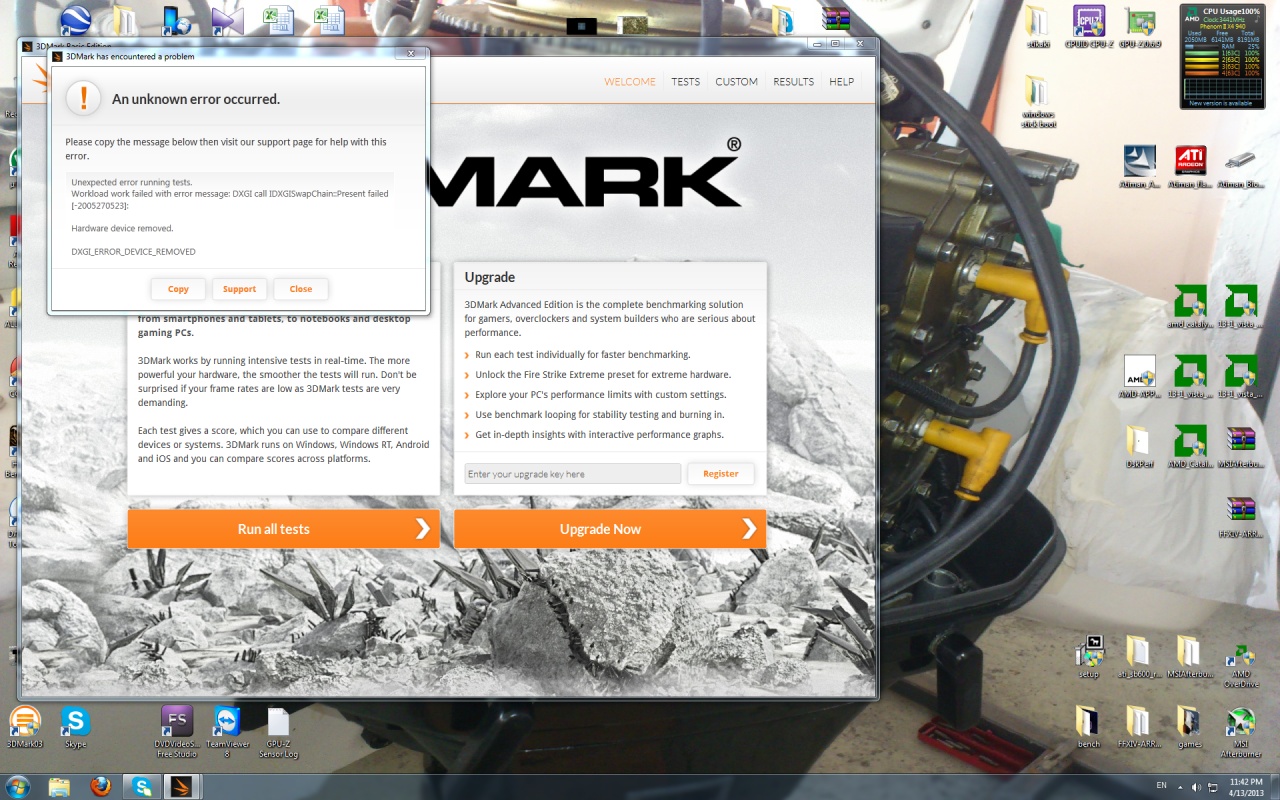Select the 3DMark taskbar button
Screen dimensions: 1280x800
click(x=181, y=786)
